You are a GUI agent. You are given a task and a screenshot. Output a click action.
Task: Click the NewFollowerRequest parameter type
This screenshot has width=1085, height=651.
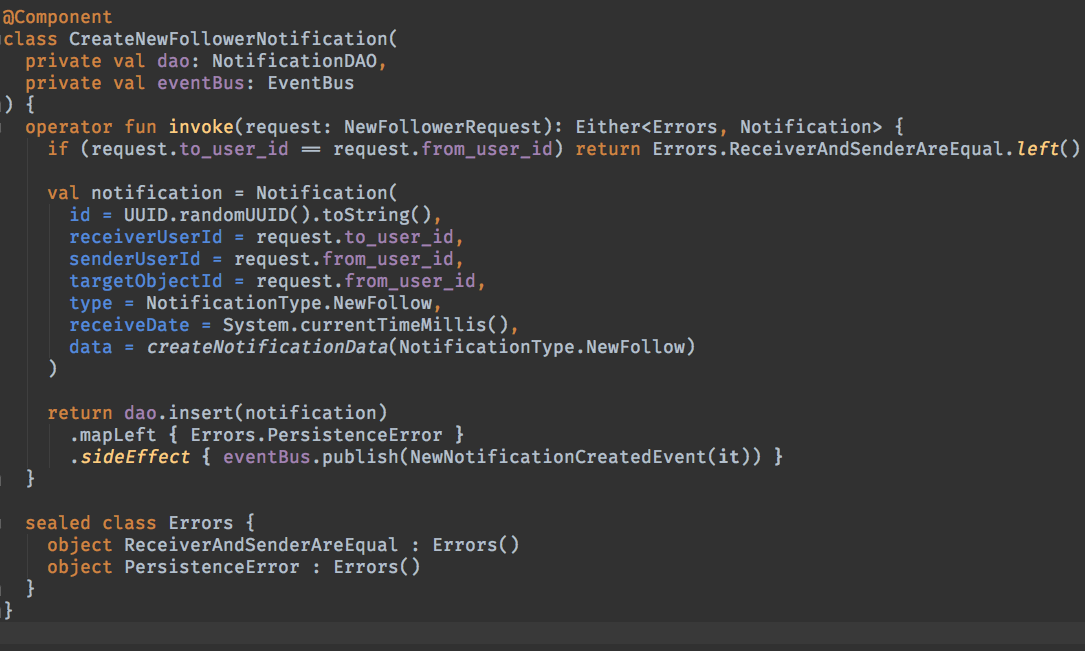[x=443, y=127]
